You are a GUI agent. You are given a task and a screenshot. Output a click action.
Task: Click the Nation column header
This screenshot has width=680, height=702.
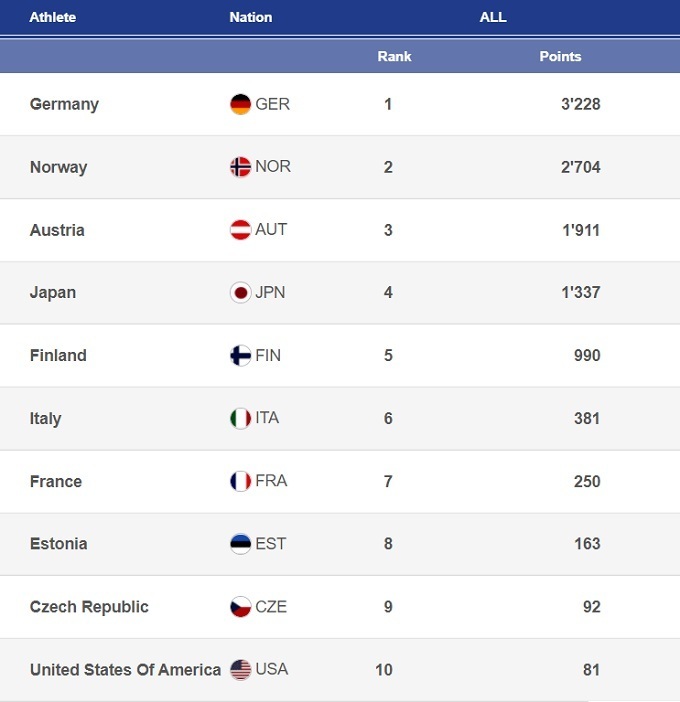pyautogui.click(x=250, y=17)
